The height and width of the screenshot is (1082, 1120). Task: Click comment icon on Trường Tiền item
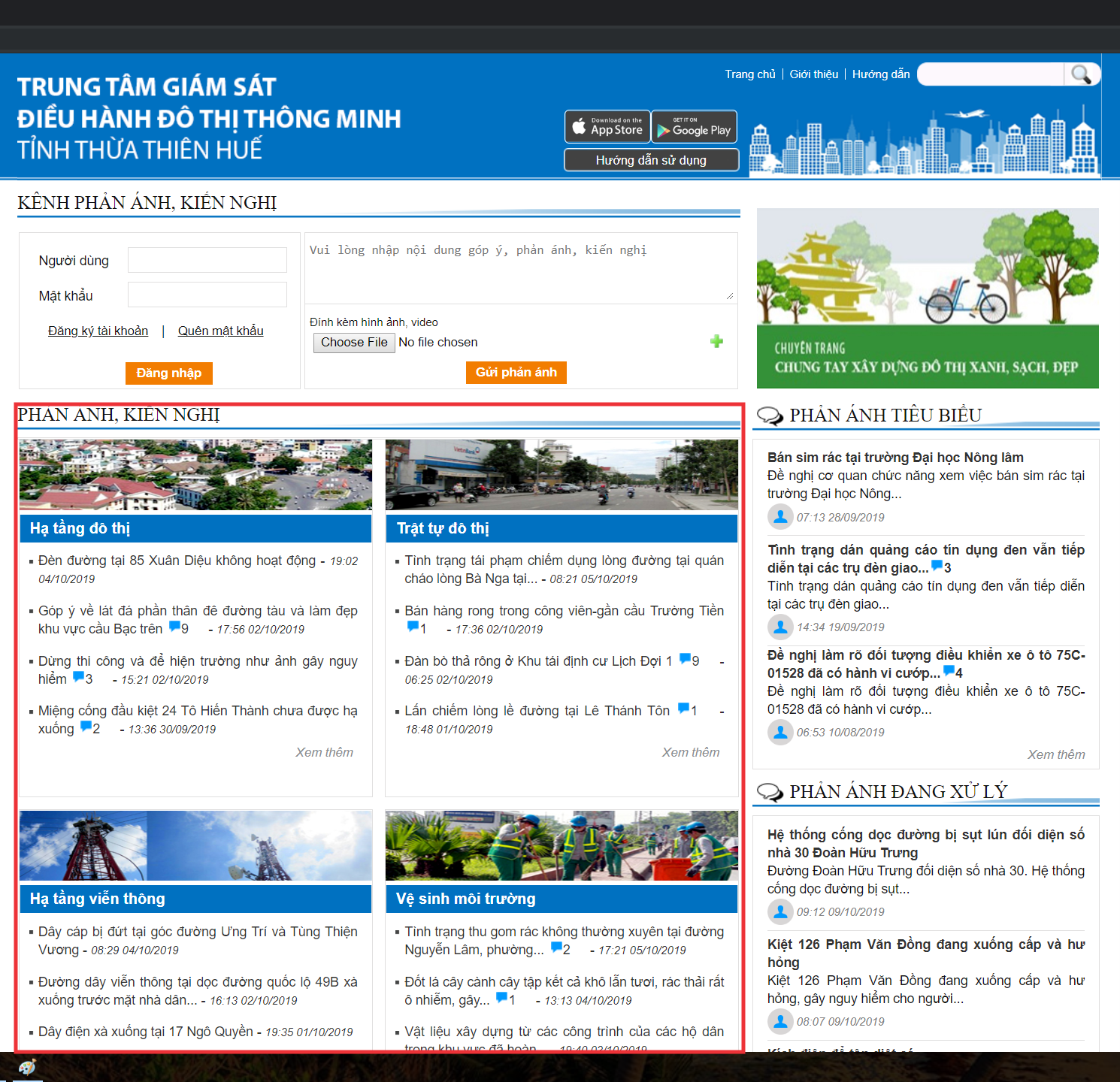click(x=412, y=627)
